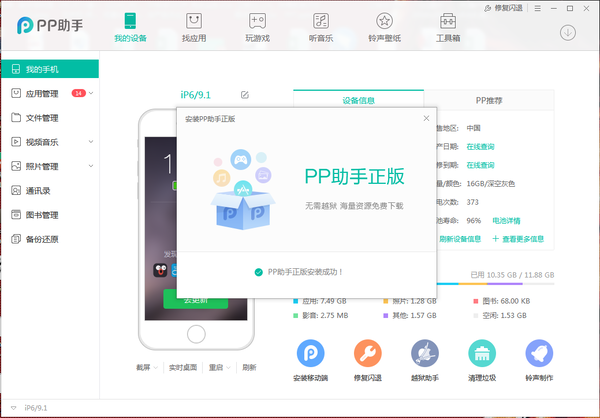
Task: Open 文件管理 in the sidebar
Action: (x=50, y=118)
